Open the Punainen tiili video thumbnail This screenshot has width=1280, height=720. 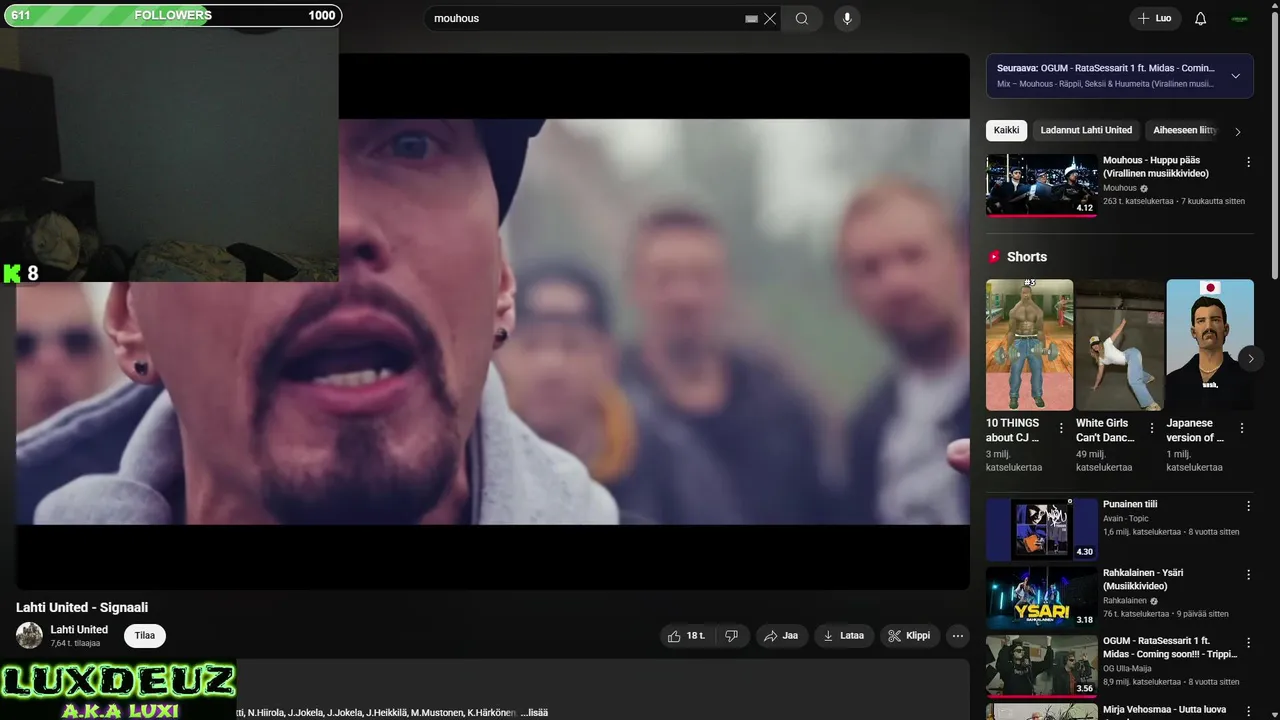point(1042,530)
